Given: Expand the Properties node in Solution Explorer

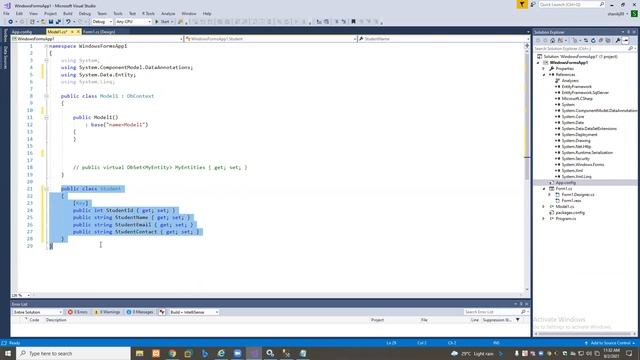Looking at the screenshot, I should point(544,69).
